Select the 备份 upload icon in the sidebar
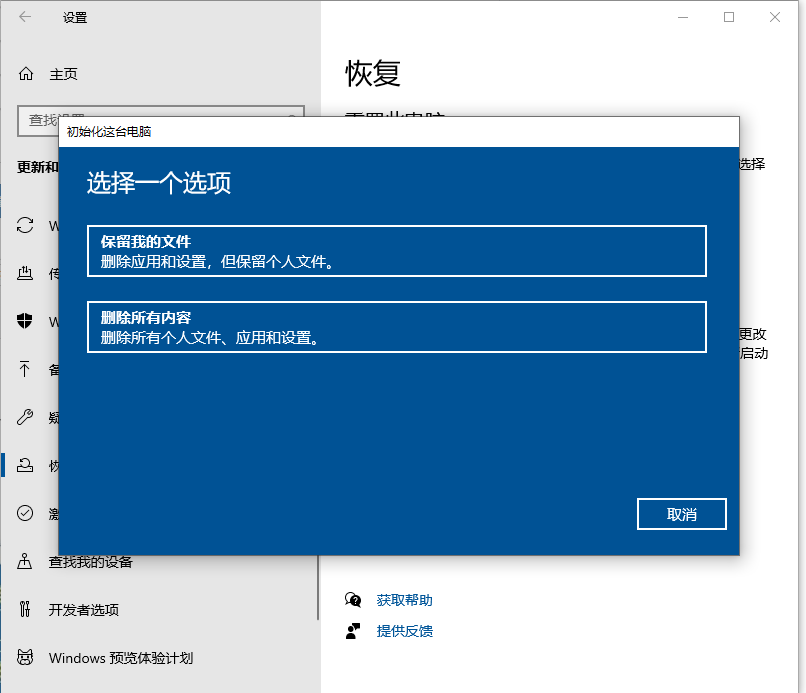 pyautogui.click(x=24, y=369)
